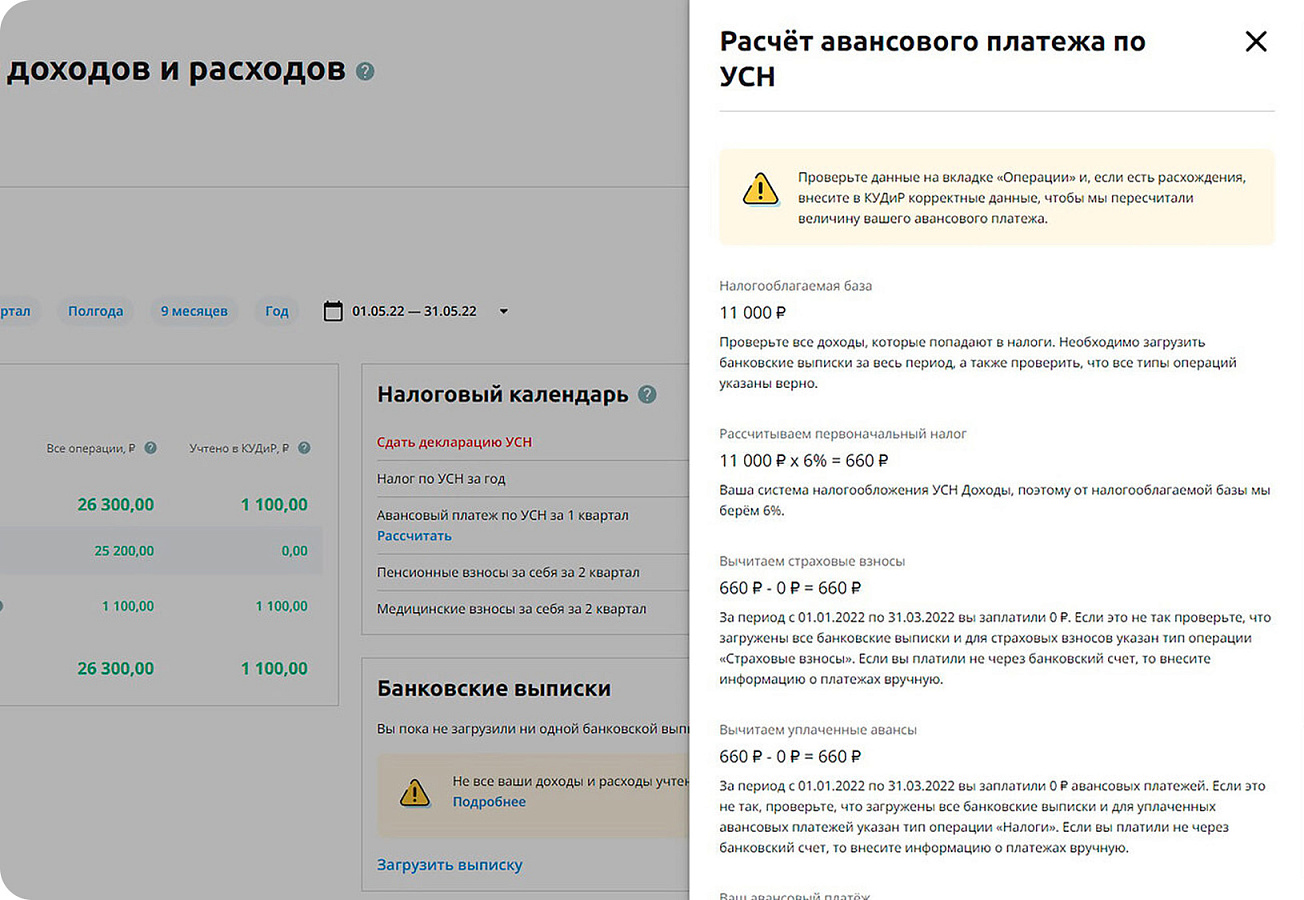1304x900 pixels.
Task: Open «Сдать декларацию УСН» link
Action: pos(455,442)
